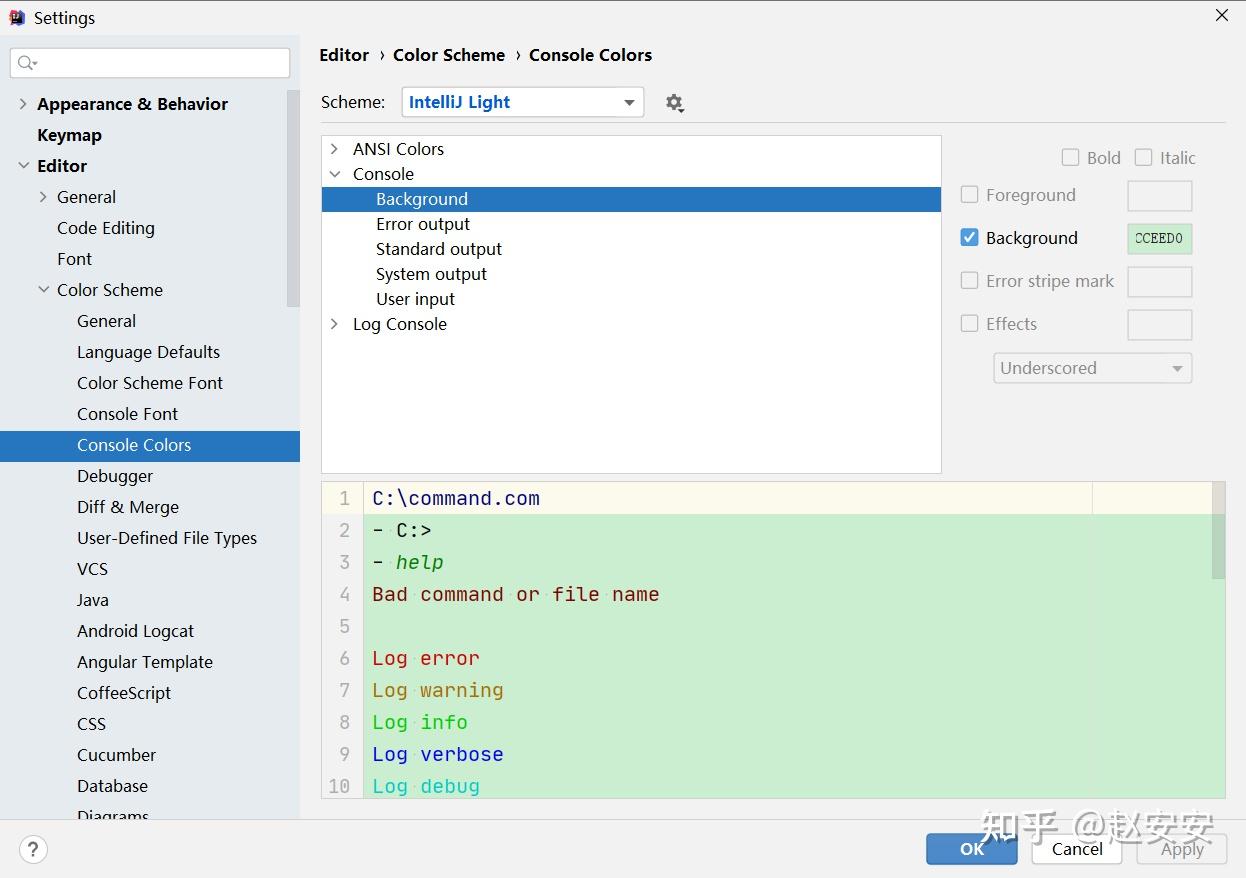Image resolution: width=1246 pixels, height=878 pixels.
Task: Close the Settings dialog window
Action: click(x=1221, y=15)
